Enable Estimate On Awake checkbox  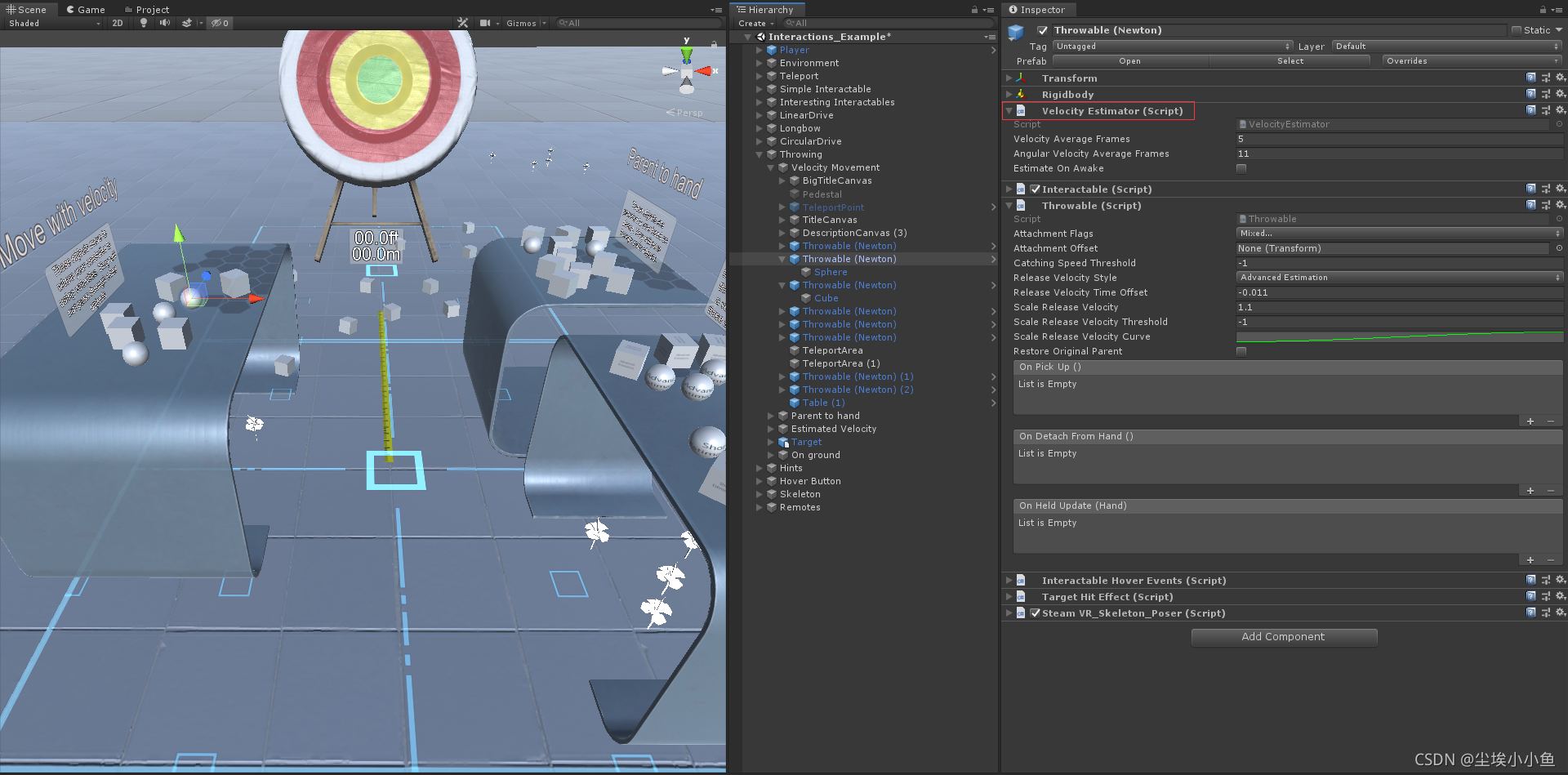click(1241, 168)
